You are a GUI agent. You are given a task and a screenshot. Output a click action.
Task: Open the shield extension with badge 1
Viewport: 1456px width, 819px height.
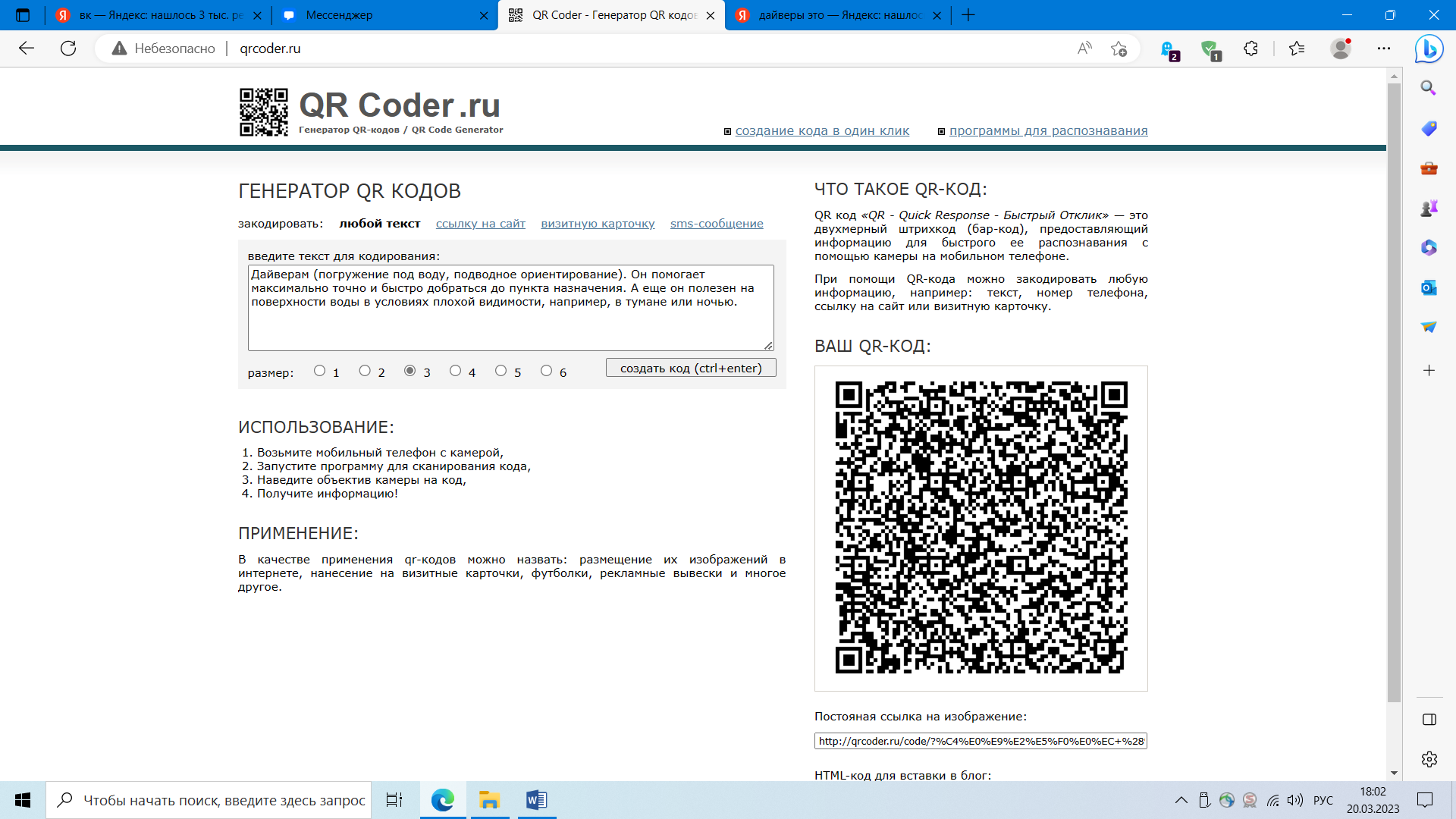tap(1210, 50)
